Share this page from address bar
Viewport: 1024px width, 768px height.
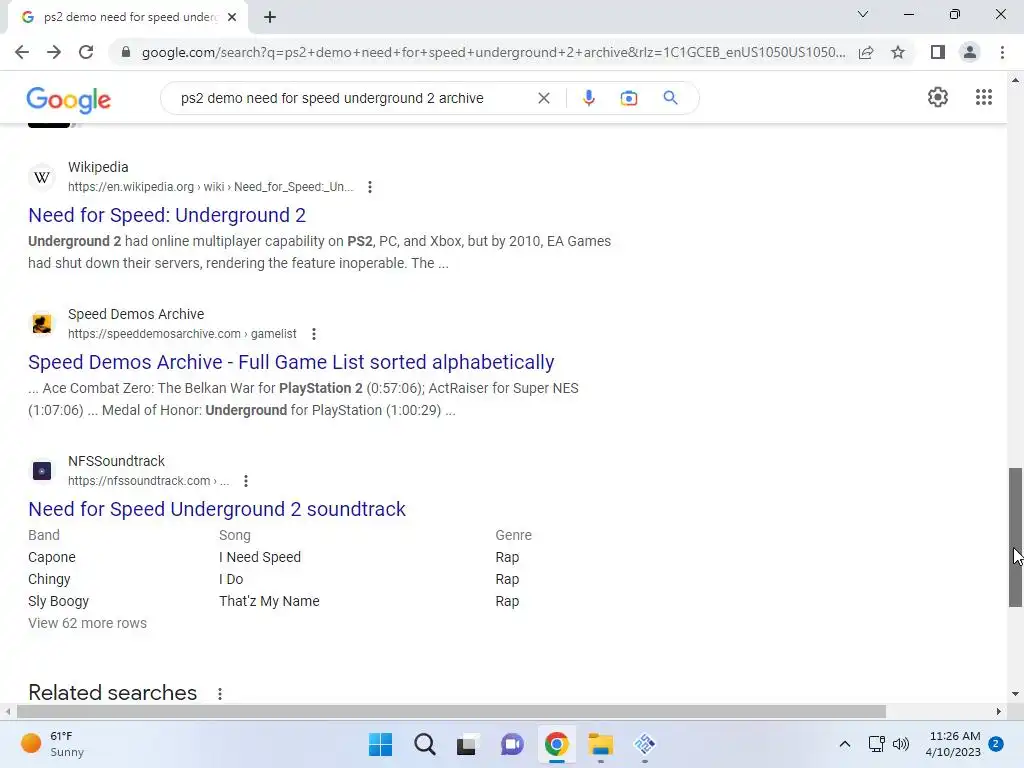click(866, 52)
